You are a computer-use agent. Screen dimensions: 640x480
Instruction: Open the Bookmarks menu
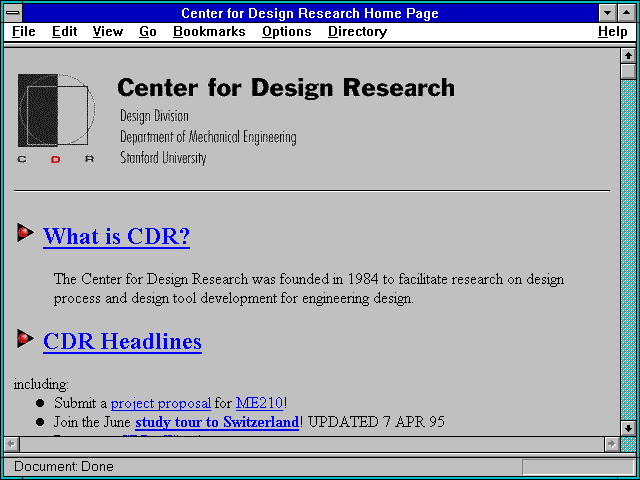209,32
